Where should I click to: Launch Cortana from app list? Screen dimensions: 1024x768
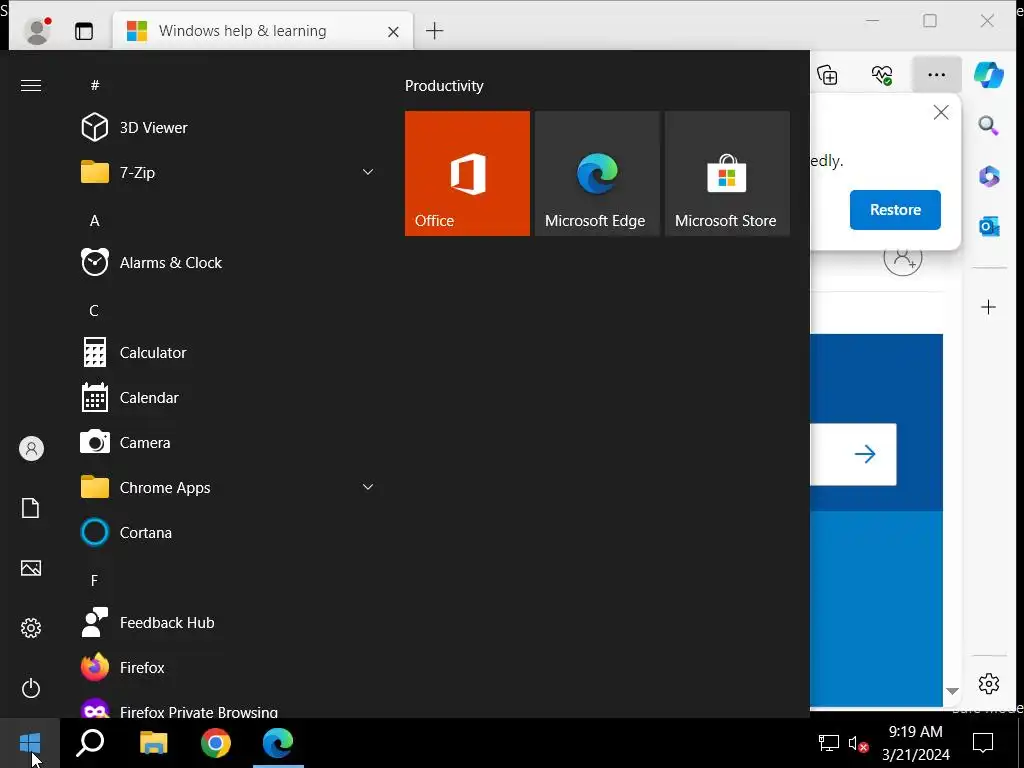229,533
